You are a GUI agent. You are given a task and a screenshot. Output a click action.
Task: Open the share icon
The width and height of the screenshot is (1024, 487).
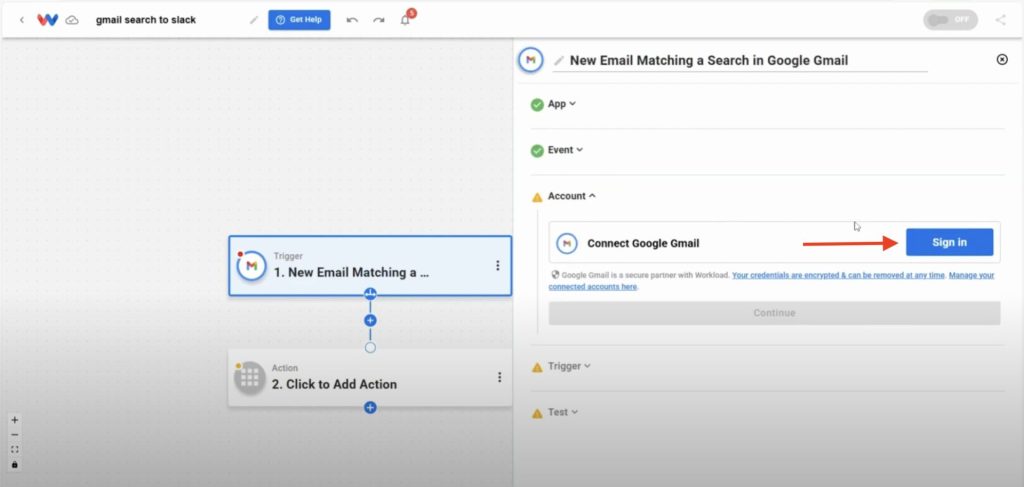pyautogui.click(x=1000, y=20)
